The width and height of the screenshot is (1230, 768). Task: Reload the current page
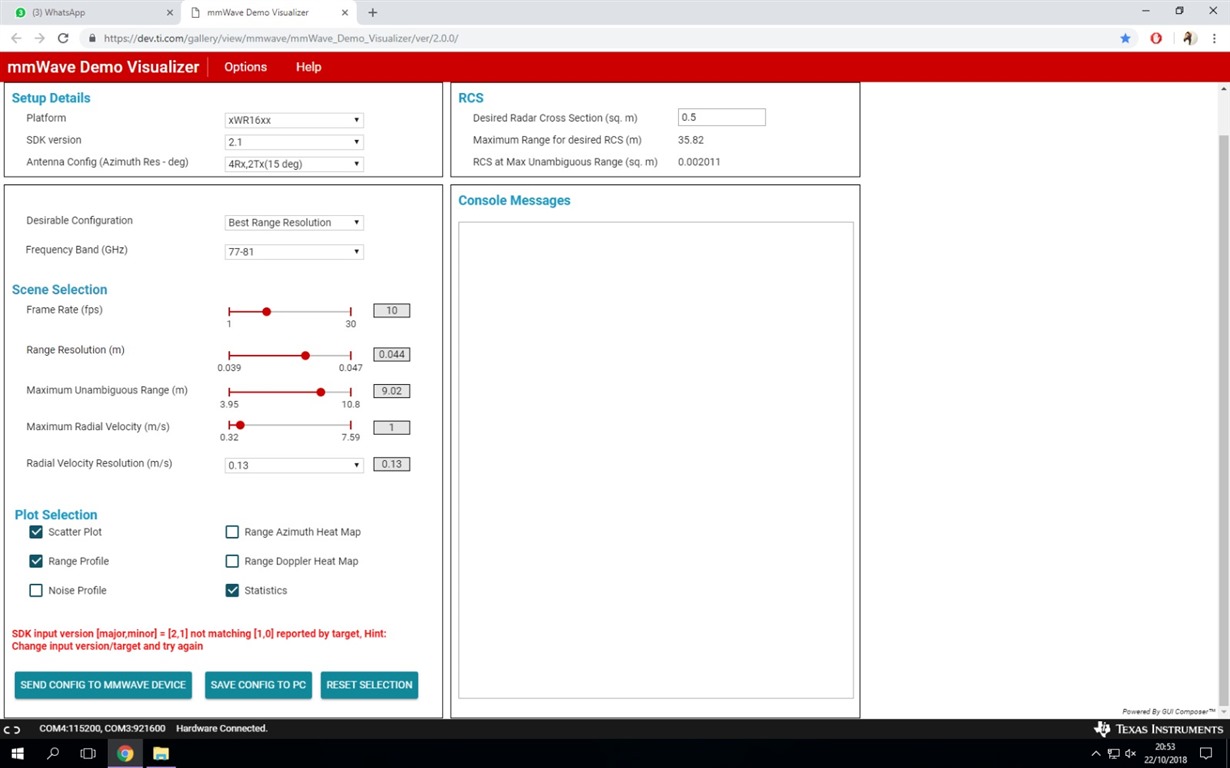pyautogui.click(x=63, y=38)
